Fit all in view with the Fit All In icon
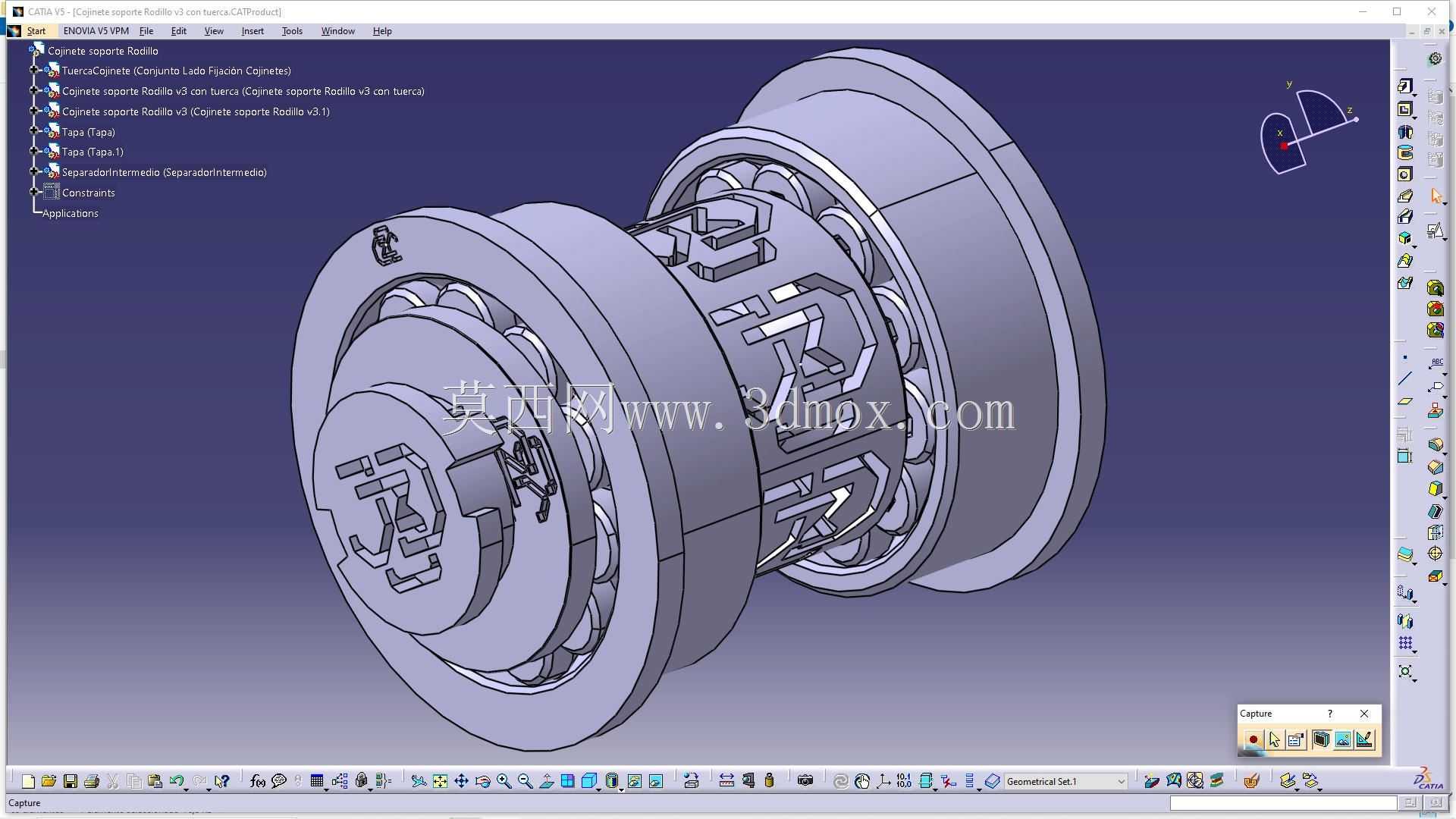 pyautogui.click(x=440, y=781)
